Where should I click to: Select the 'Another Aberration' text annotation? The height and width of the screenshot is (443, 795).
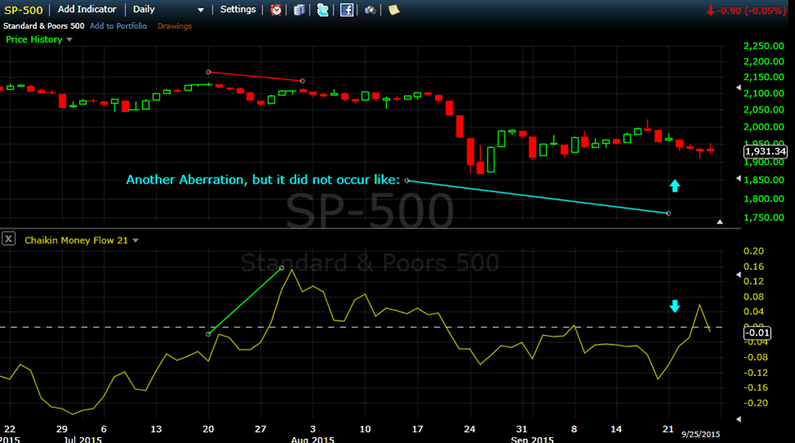point(263,179)
